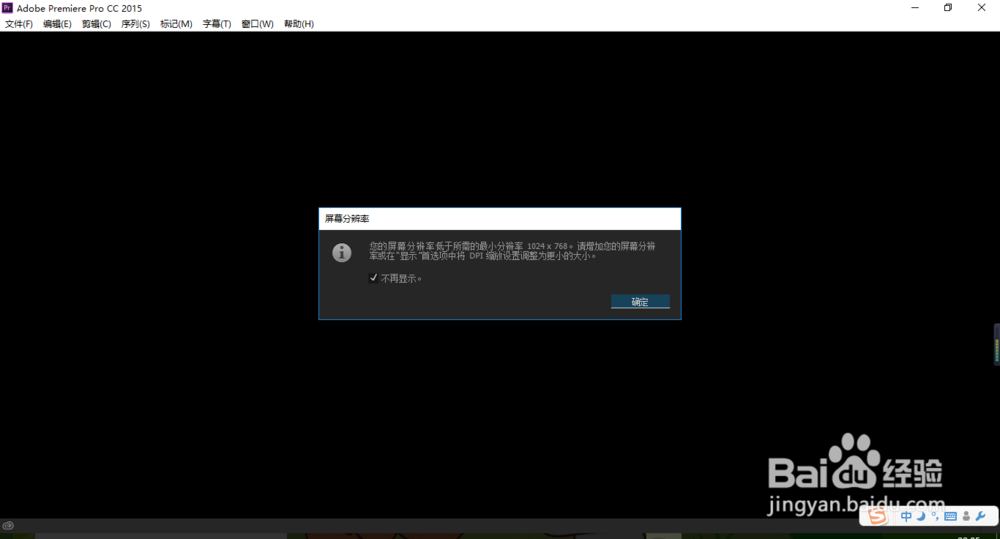Close the Premiere Pro window
The width and height of the screenshot is (1000, 539).
982,8
